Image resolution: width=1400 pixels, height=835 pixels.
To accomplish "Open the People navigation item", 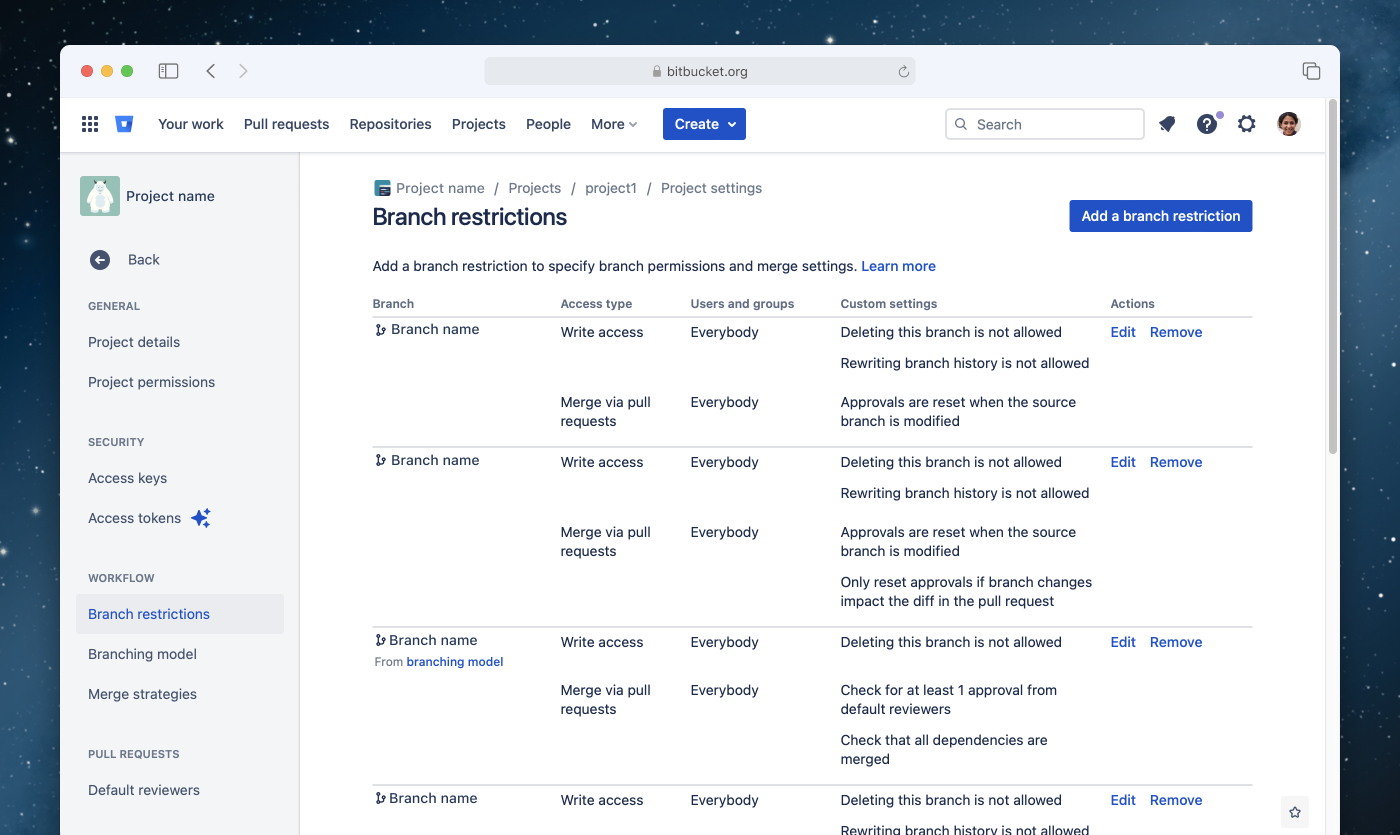I will pyautogui.click(x=548, y=123).
